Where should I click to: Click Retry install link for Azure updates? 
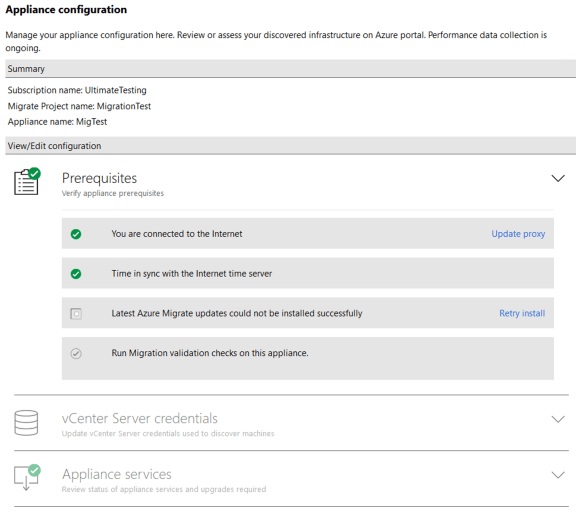tap(522, 313)
